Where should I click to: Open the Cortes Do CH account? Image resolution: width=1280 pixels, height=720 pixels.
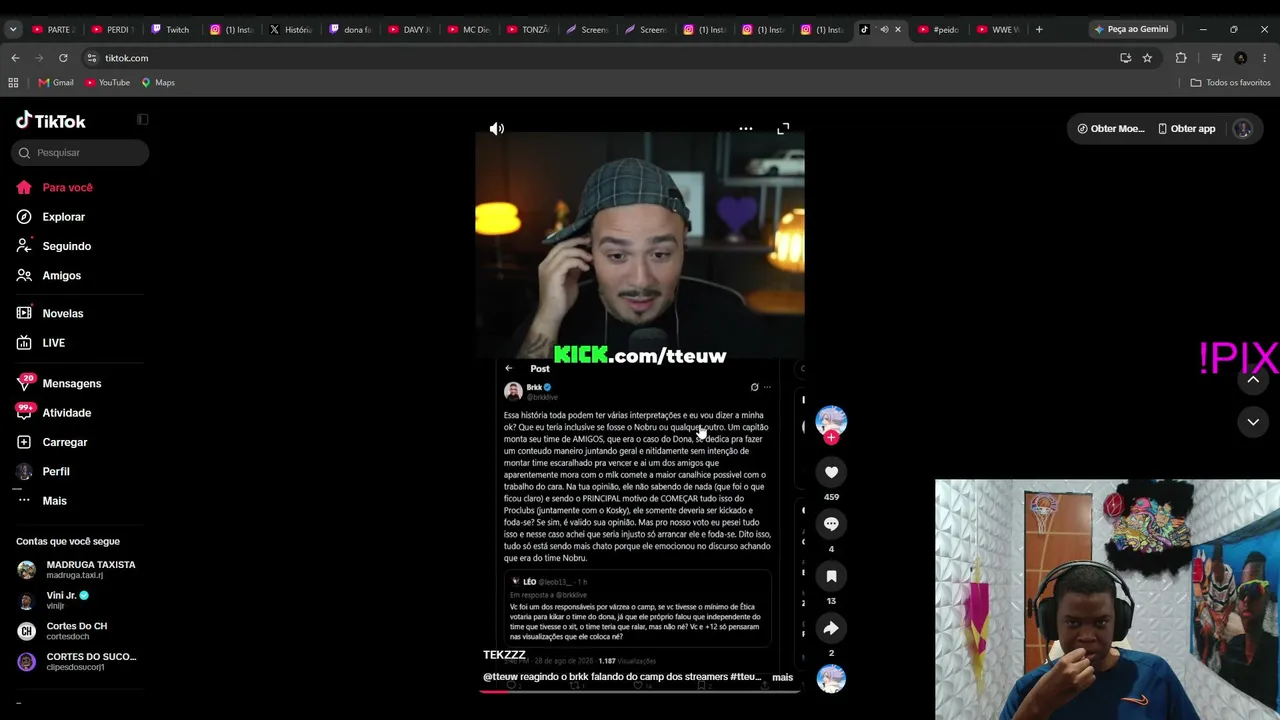tap(80, 631)
